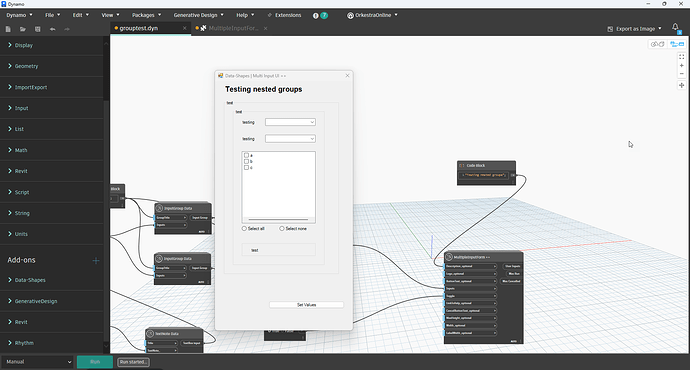Click the Set Values button
The image size is (690, 370).
pyautogui.click(x=306, y=305)
